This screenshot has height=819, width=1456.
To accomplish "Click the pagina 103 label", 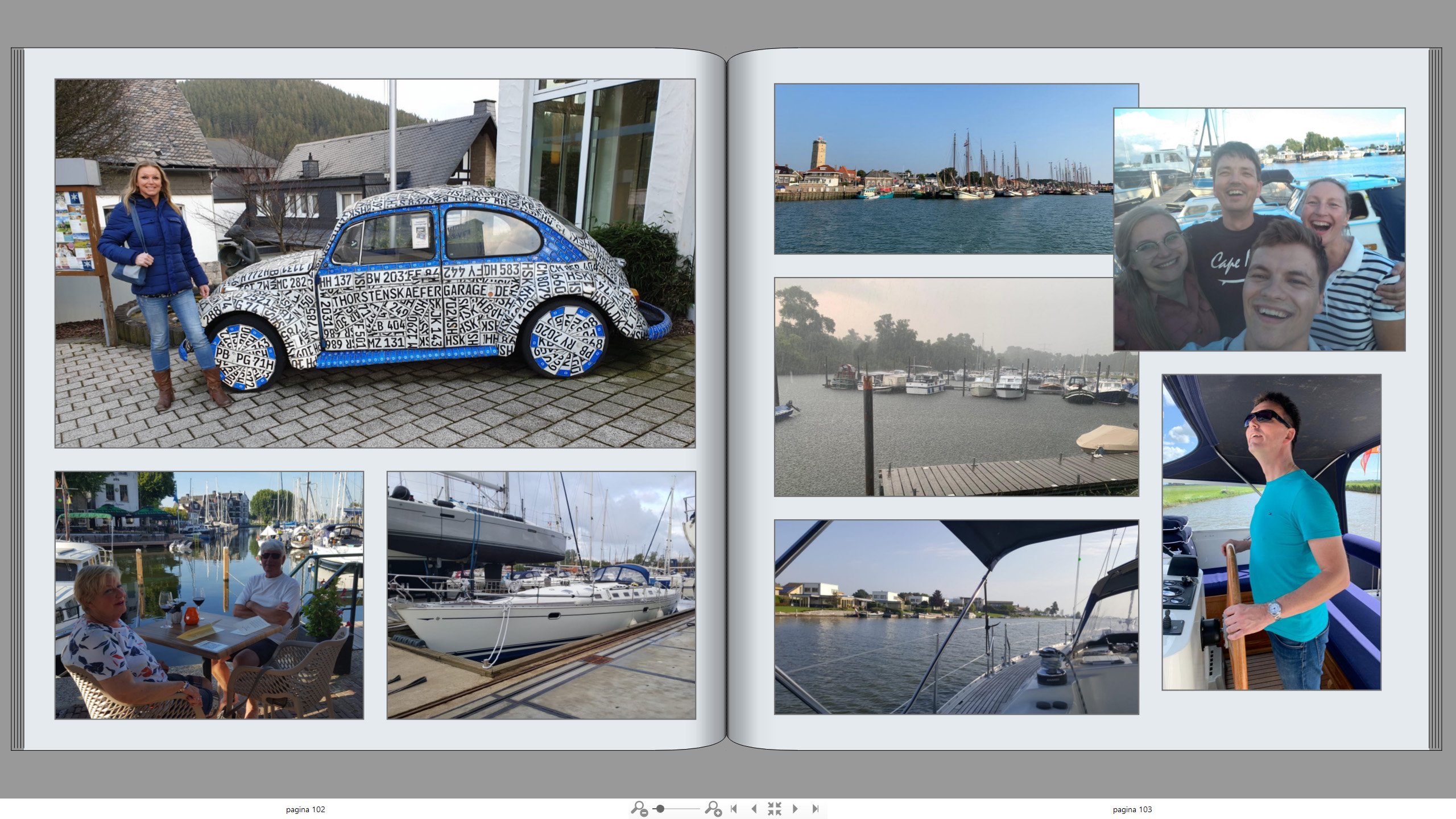I will coord(1132,809).
